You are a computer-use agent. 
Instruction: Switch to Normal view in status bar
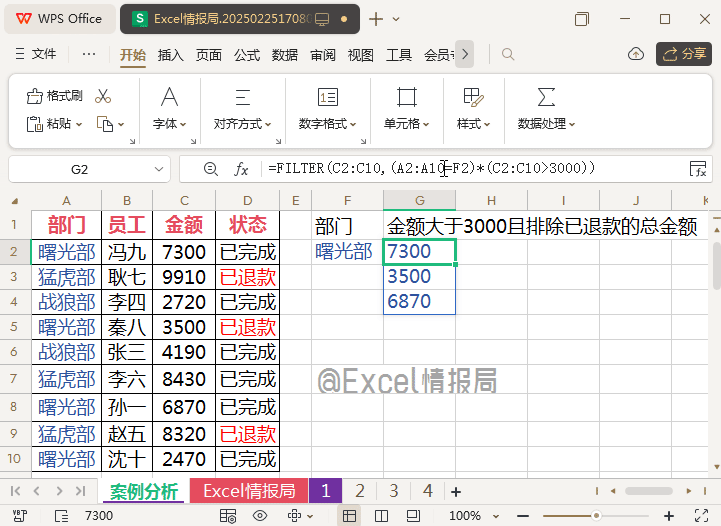(350, 515)
